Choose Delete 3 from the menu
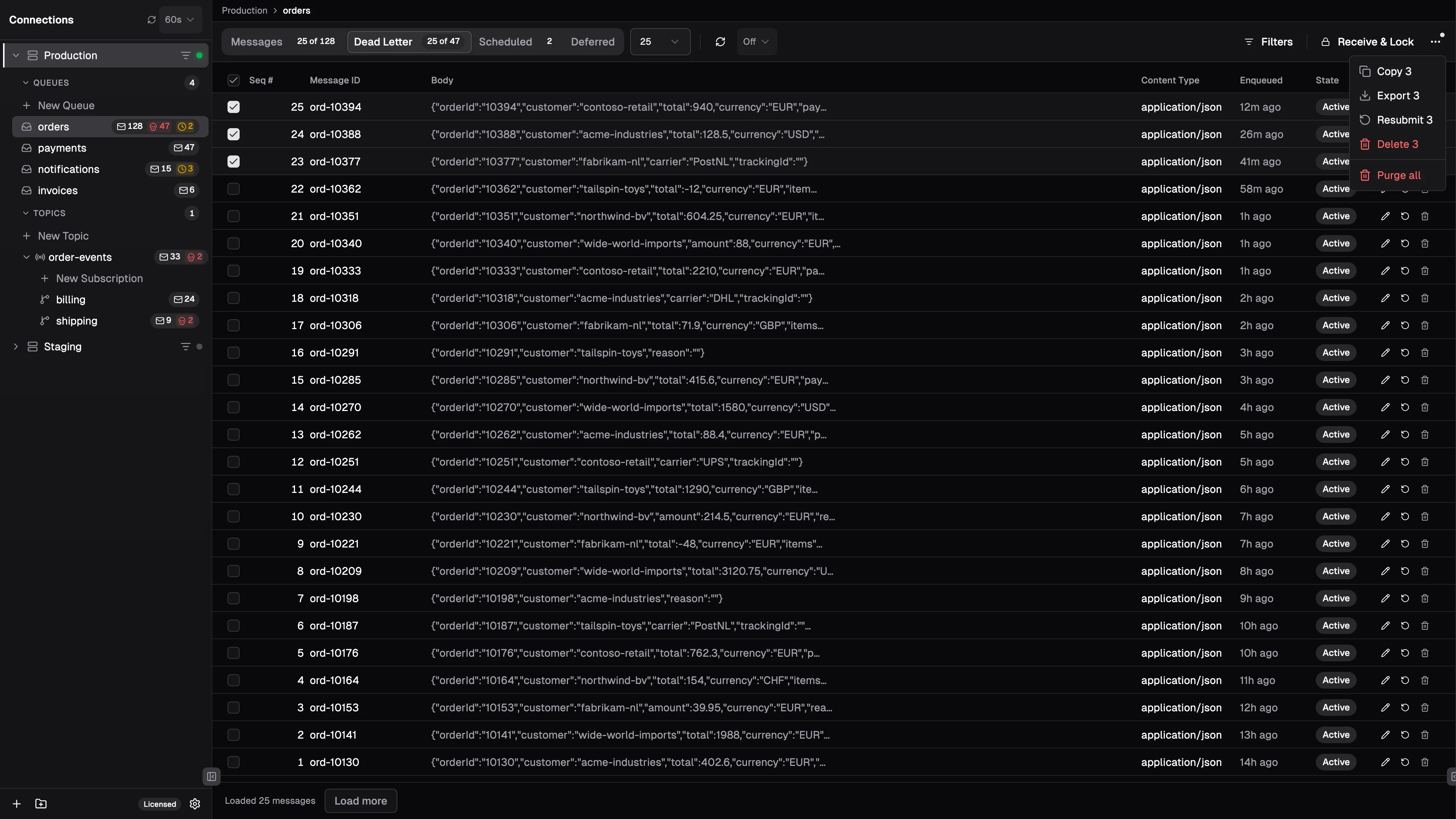This screenshot has height=819, width=1456. 1397,144
